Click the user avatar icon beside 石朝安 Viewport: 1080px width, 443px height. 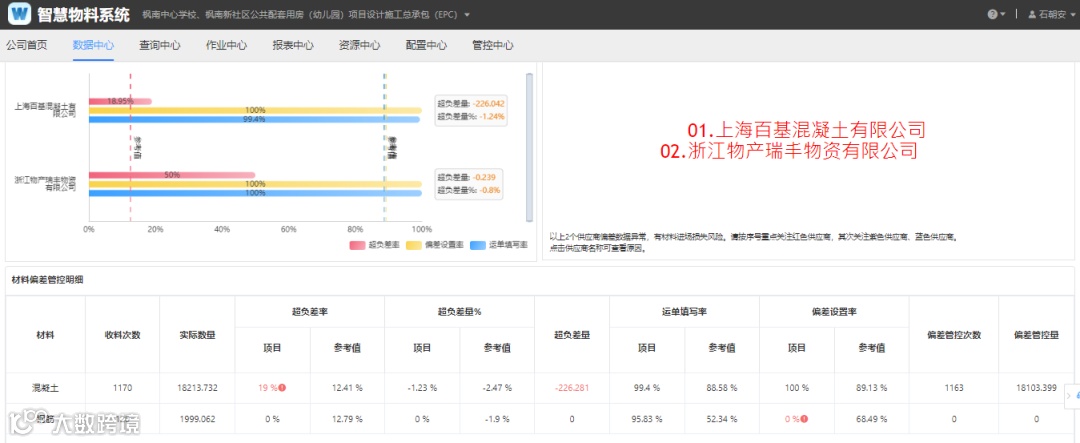pyautogui.click(x=1032, y=14)
